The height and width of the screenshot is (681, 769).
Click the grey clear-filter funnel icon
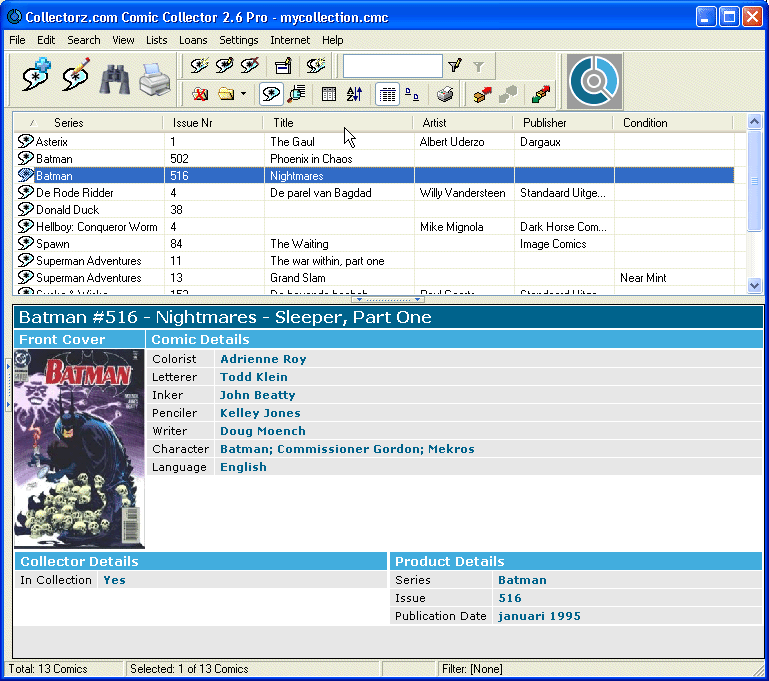pyautogui.click(x=478, y=66)
